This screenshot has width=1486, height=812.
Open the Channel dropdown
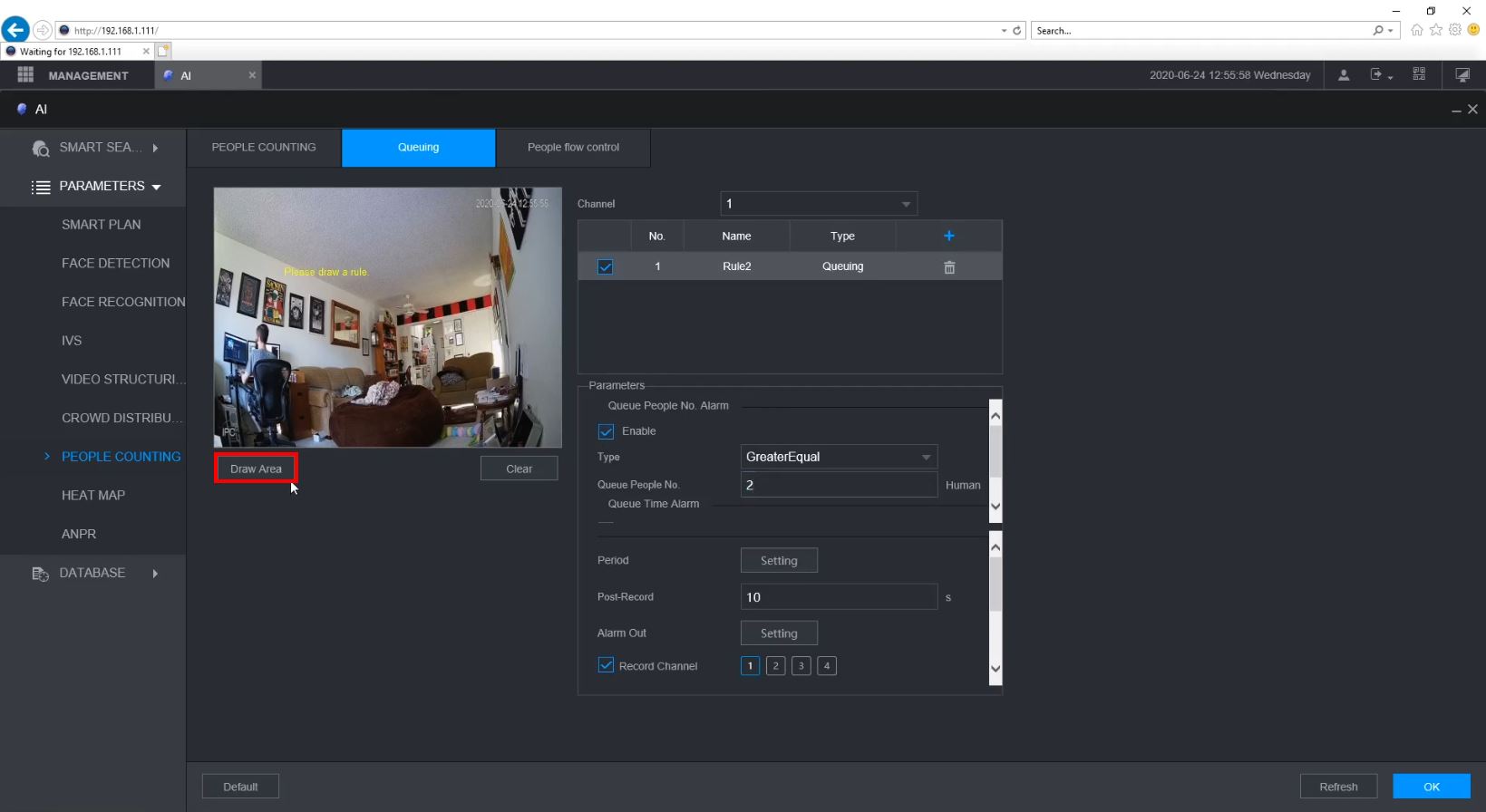(818, 204)
